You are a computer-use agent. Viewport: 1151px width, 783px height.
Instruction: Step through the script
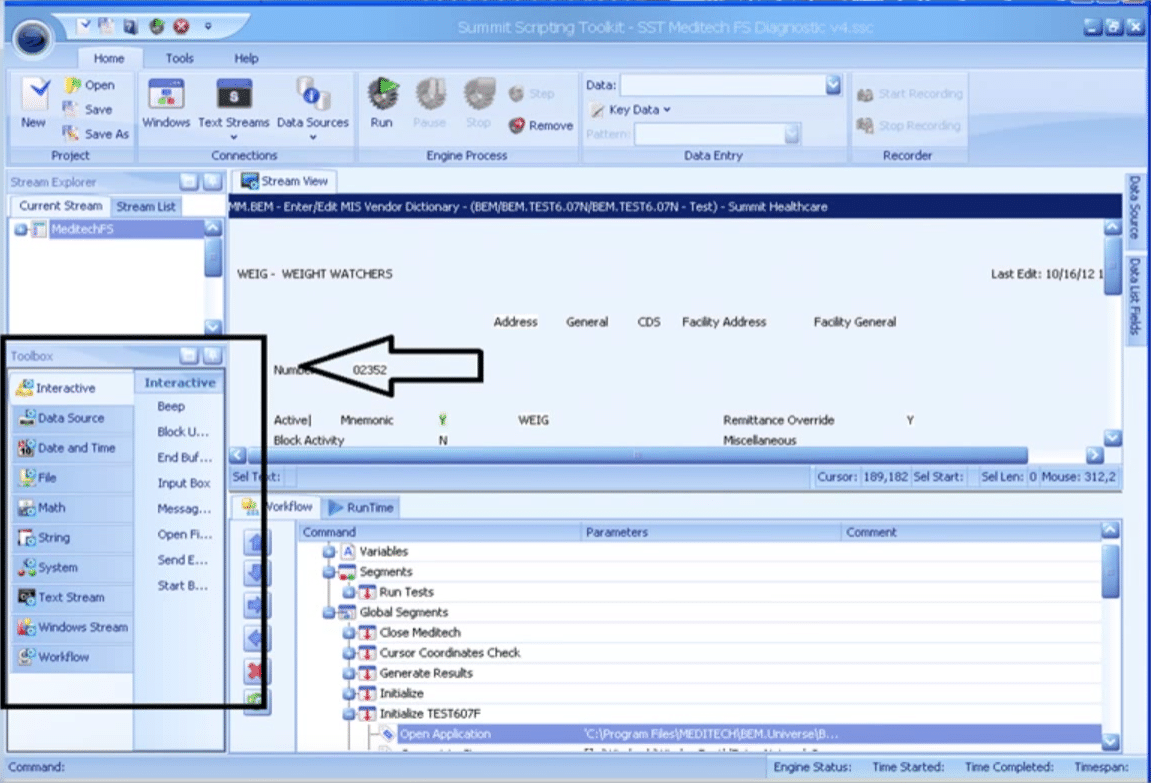pyautogui.click(x=531, y=94)
